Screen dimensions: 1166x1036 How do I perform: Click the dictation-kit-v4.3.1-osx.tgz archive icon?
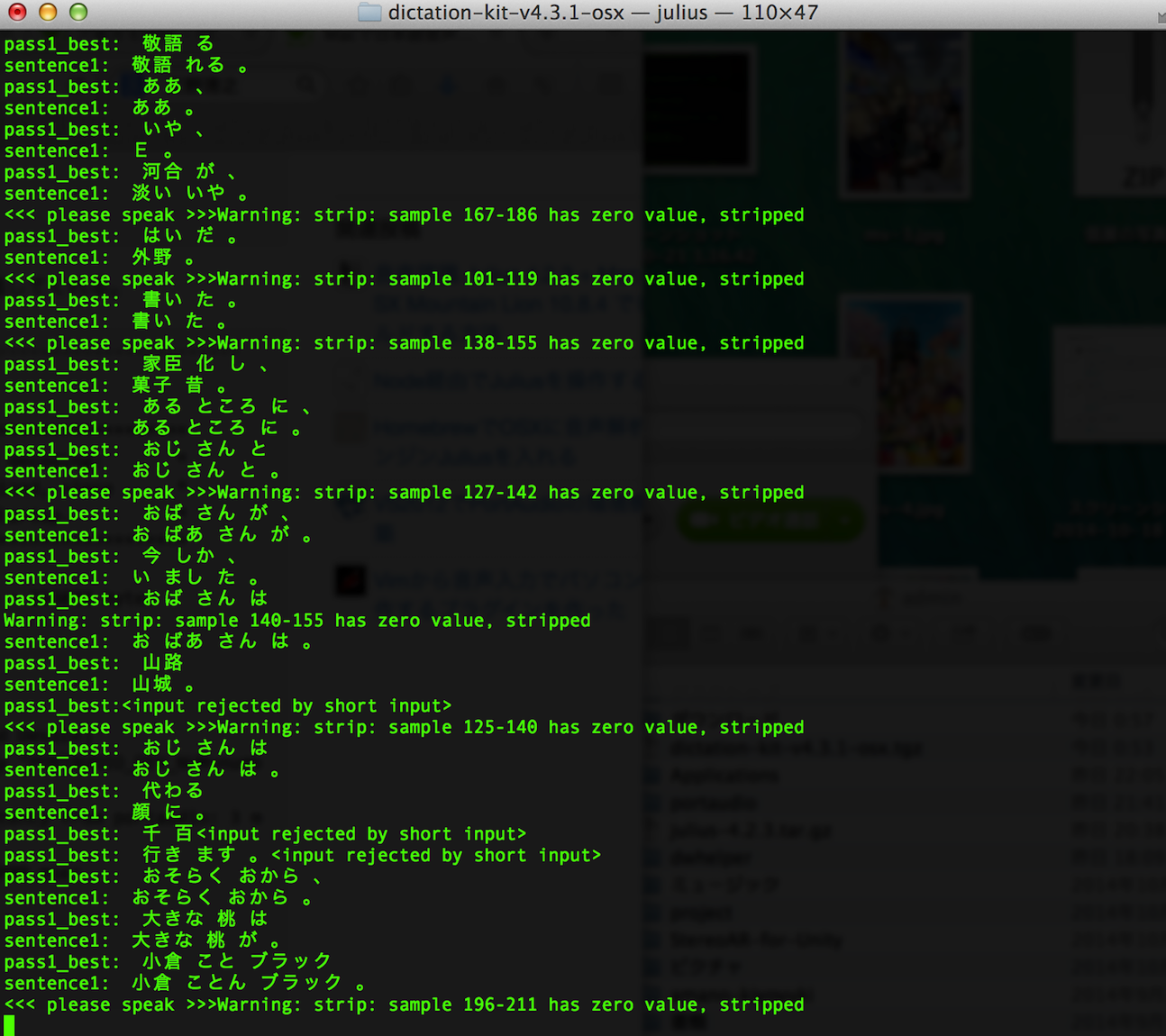651,748
